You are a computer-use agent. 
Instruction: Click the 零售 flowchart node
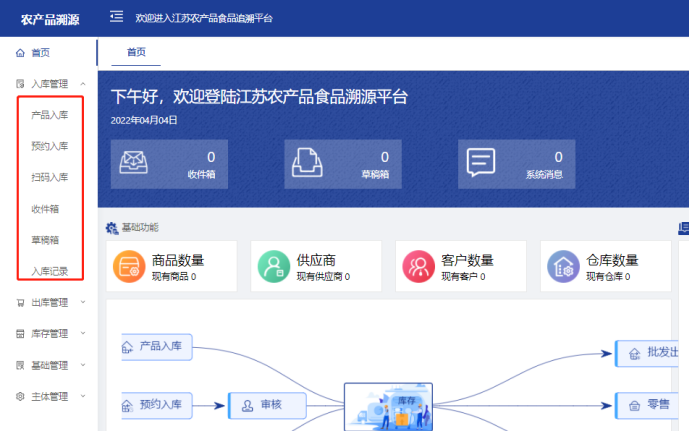pyautogui.click(x=650, y=405)
